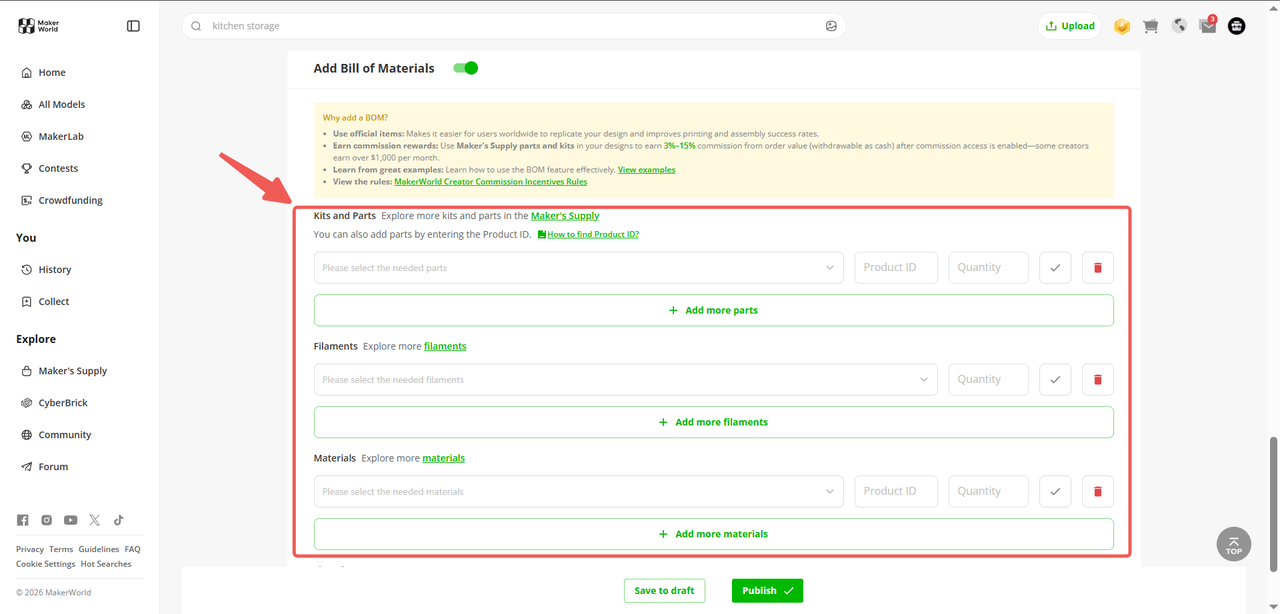
Task: Open Cookie Settings footer link
Action: pyautogui.click(x=46, y=564)
